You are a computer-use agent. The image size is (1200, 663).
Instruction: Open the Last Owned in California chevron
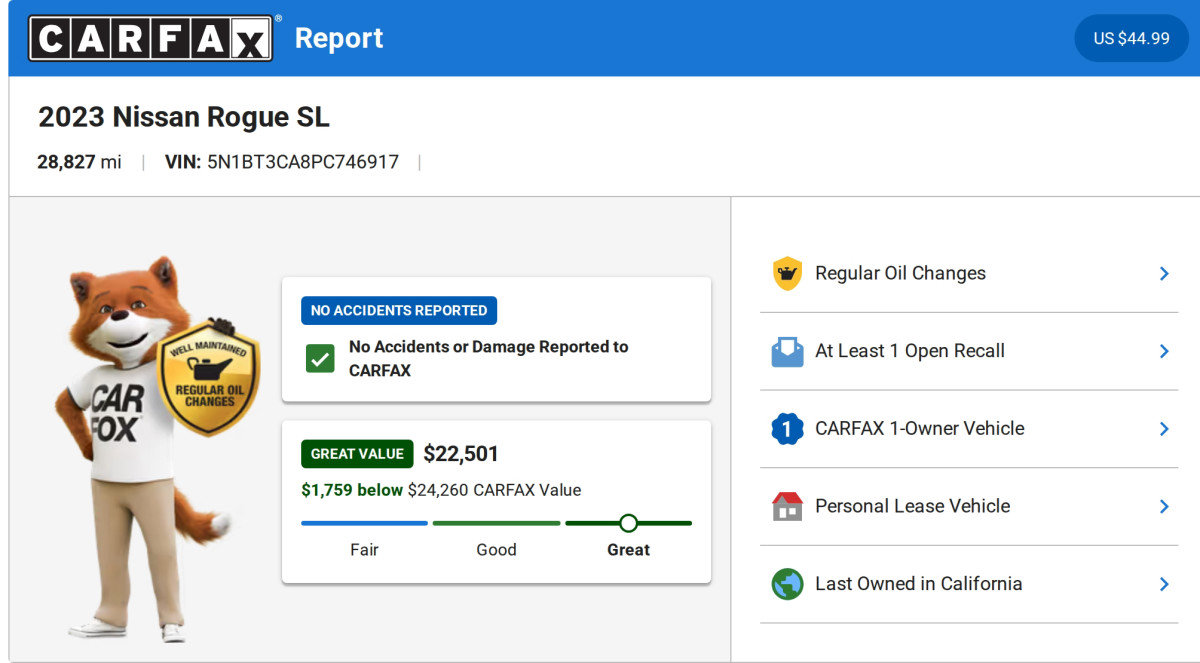tap(1164, 584)
